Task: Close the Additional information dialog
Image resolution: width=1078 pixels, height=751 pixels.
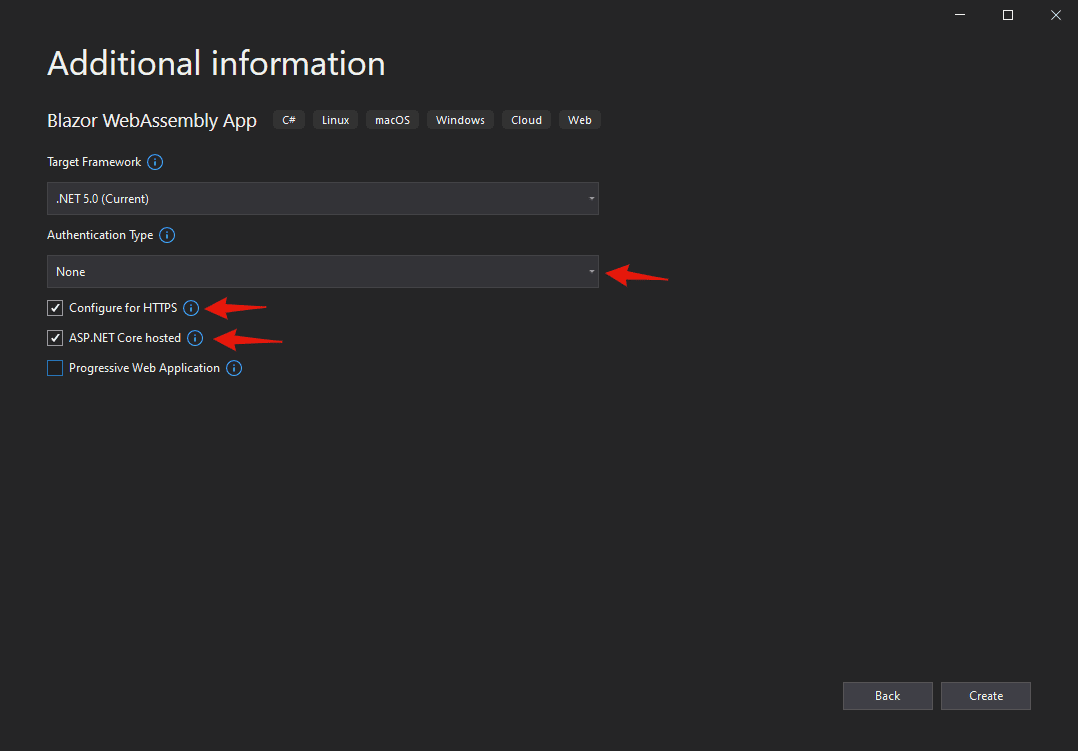Action: (1056, 15)
